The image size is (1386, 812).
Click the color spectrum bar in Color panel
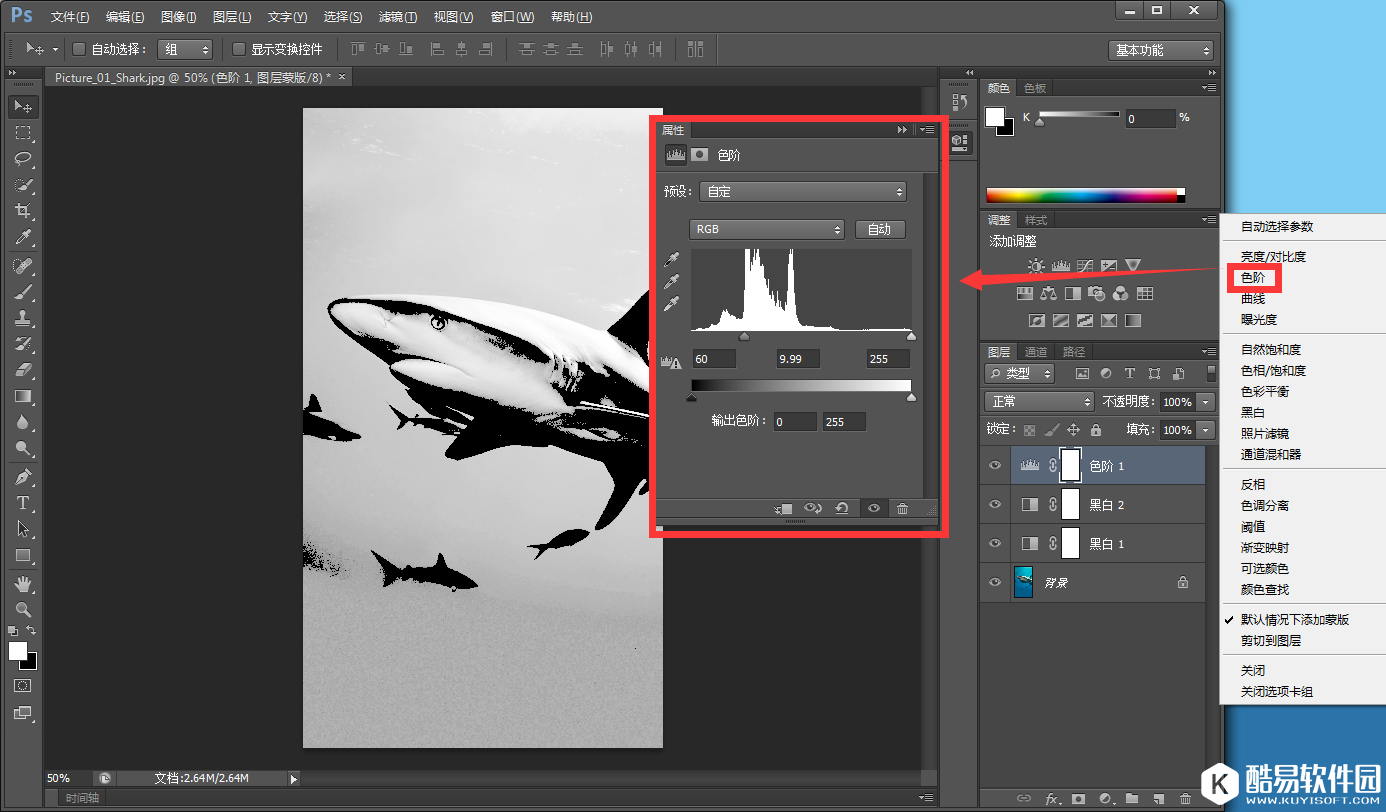1084,195
